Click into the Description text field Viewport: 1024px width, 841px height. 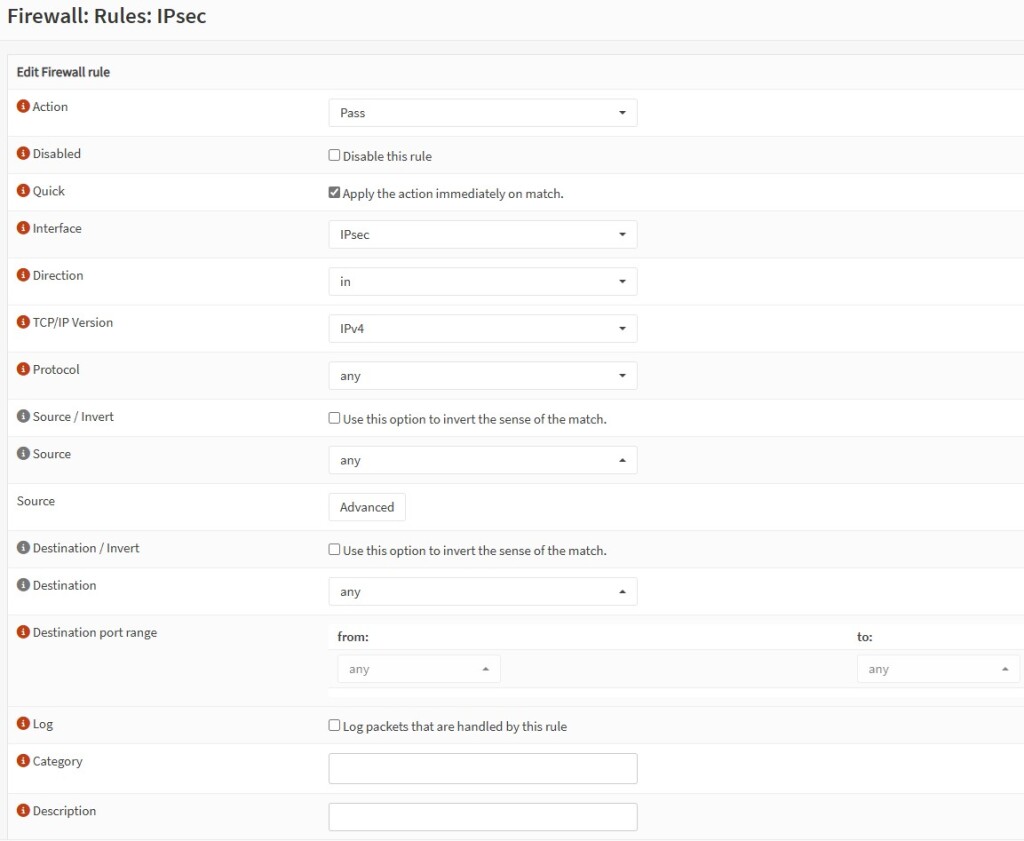pos(482,817)
